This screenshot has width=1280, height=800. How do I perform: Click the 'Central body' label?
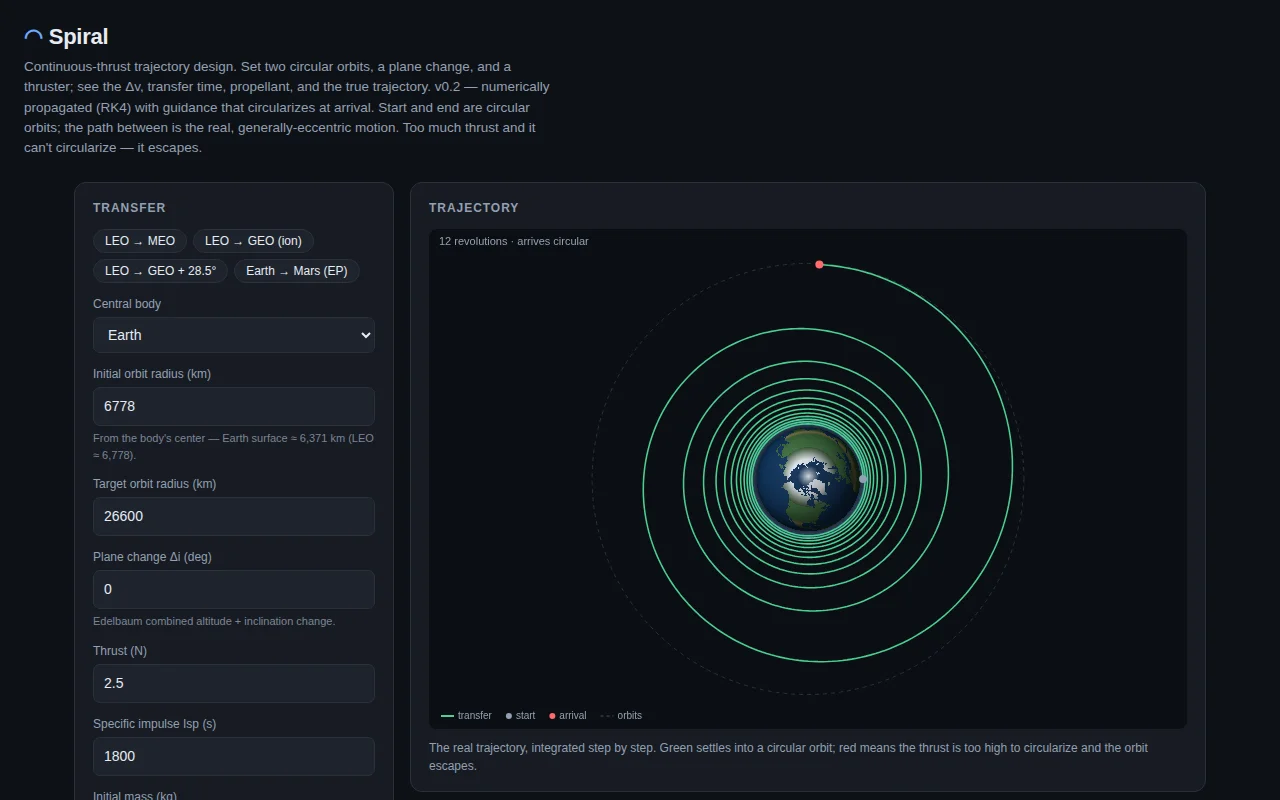point(127,304)
